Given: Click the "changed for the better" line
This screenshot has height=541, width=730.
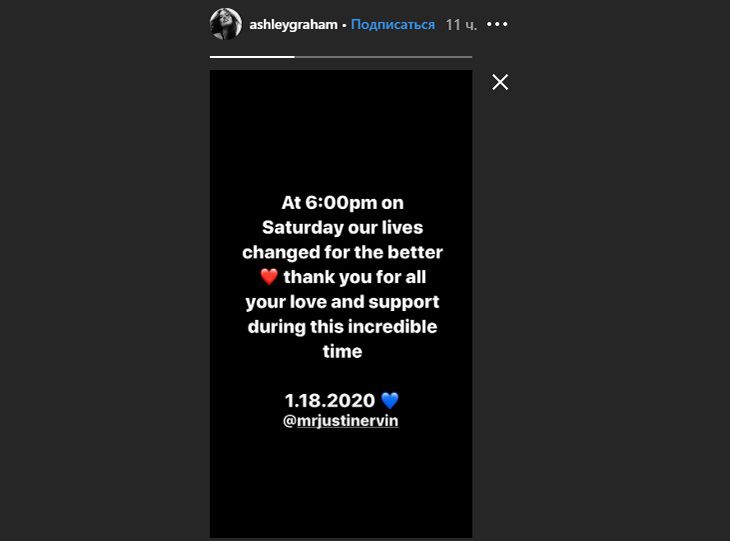Looking at the screenshot, I should point(341,250).
